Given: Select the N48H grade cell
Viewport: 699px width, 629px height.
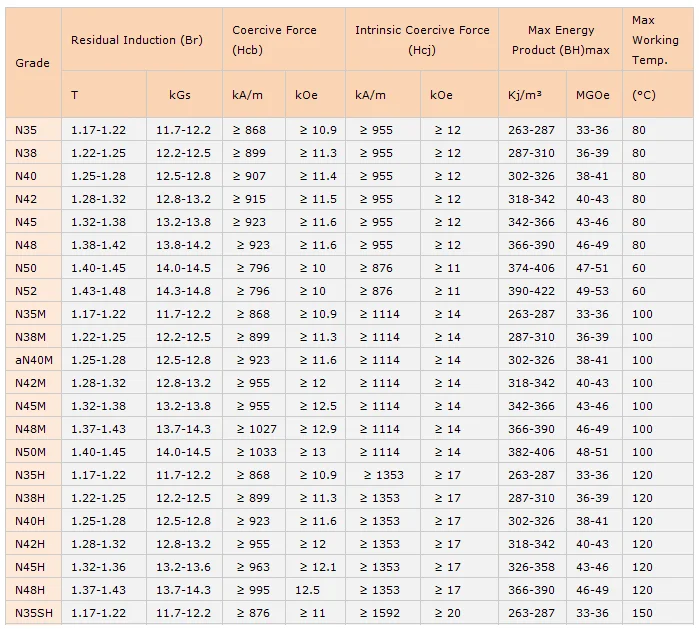Looking at the screenshot, I should click(x=30, y=590).
